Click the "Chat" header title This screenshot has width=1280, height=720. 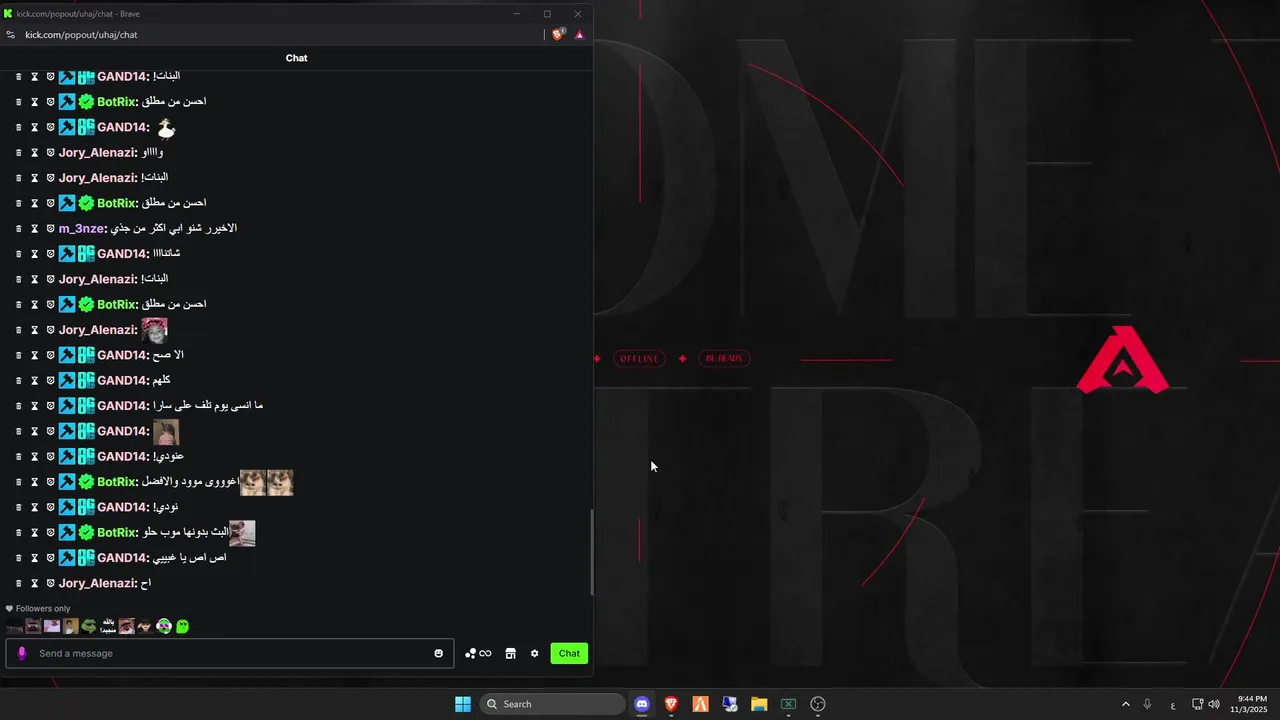click(x=296, y=58)
